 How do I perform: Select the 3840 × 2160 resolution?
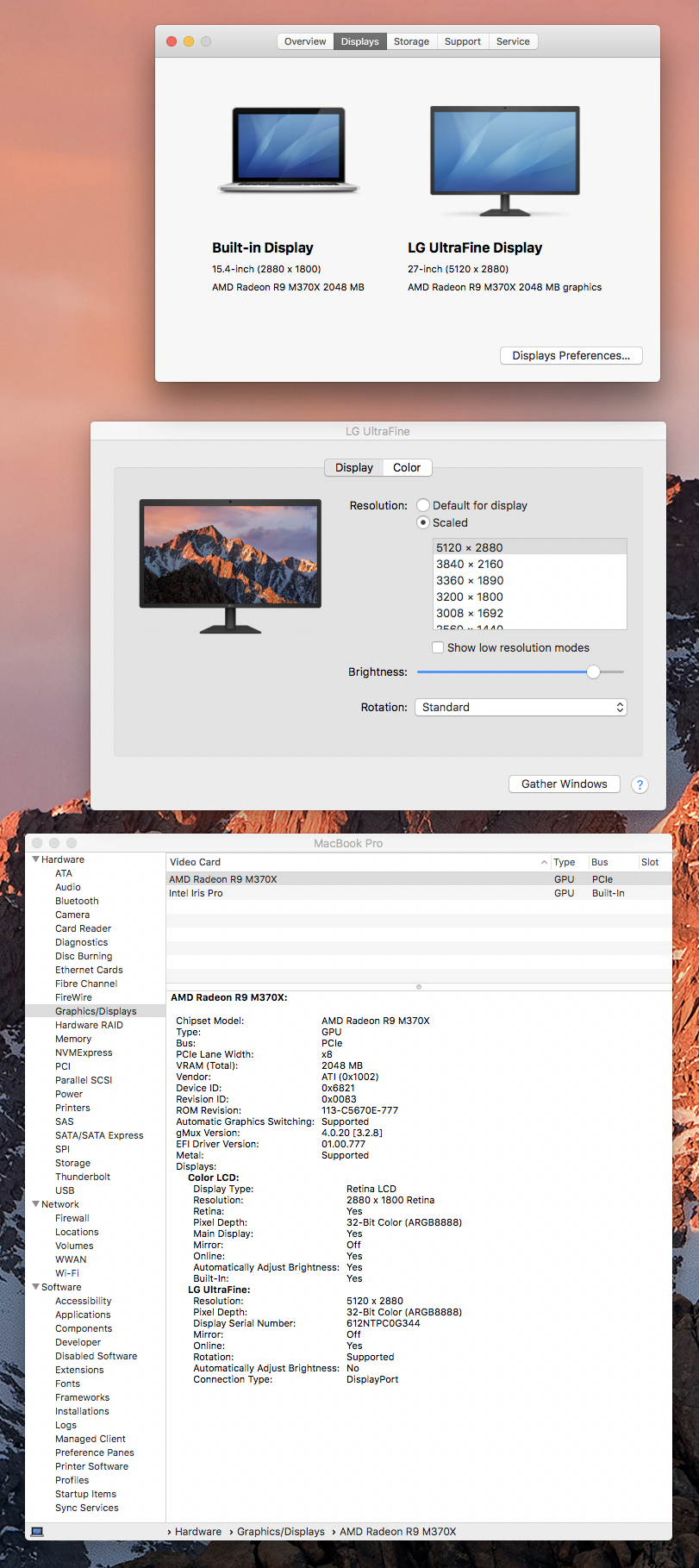[x=529, y=564]
